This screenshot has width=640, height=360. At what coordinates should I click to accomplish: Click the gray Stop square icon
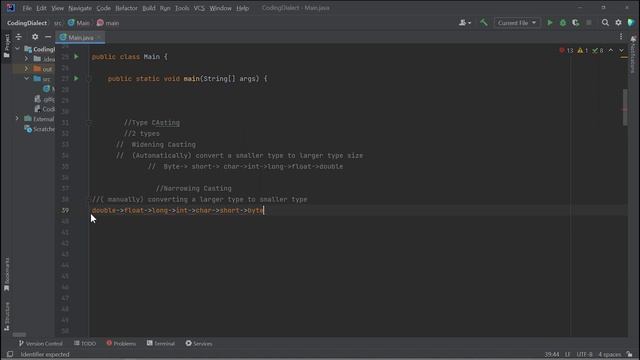[x=589, y=23]
